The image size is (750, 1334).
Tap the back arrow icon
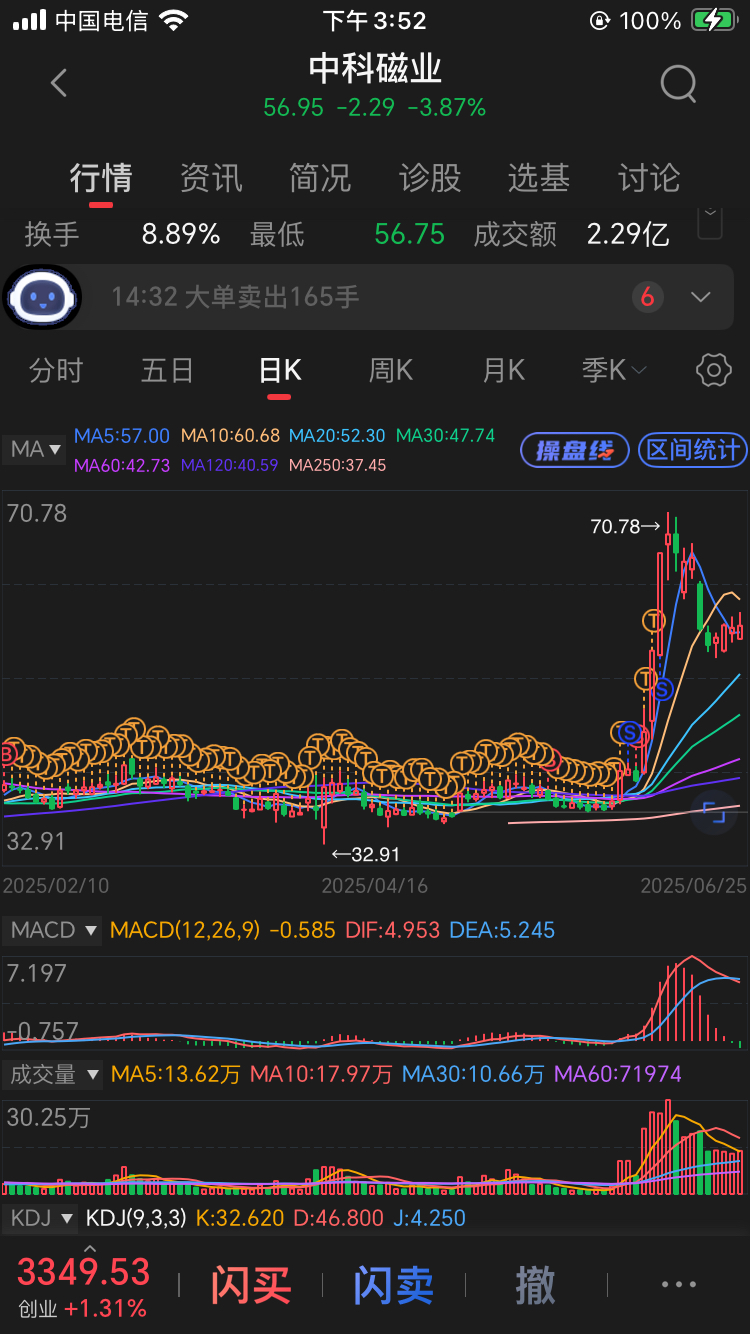59,83
